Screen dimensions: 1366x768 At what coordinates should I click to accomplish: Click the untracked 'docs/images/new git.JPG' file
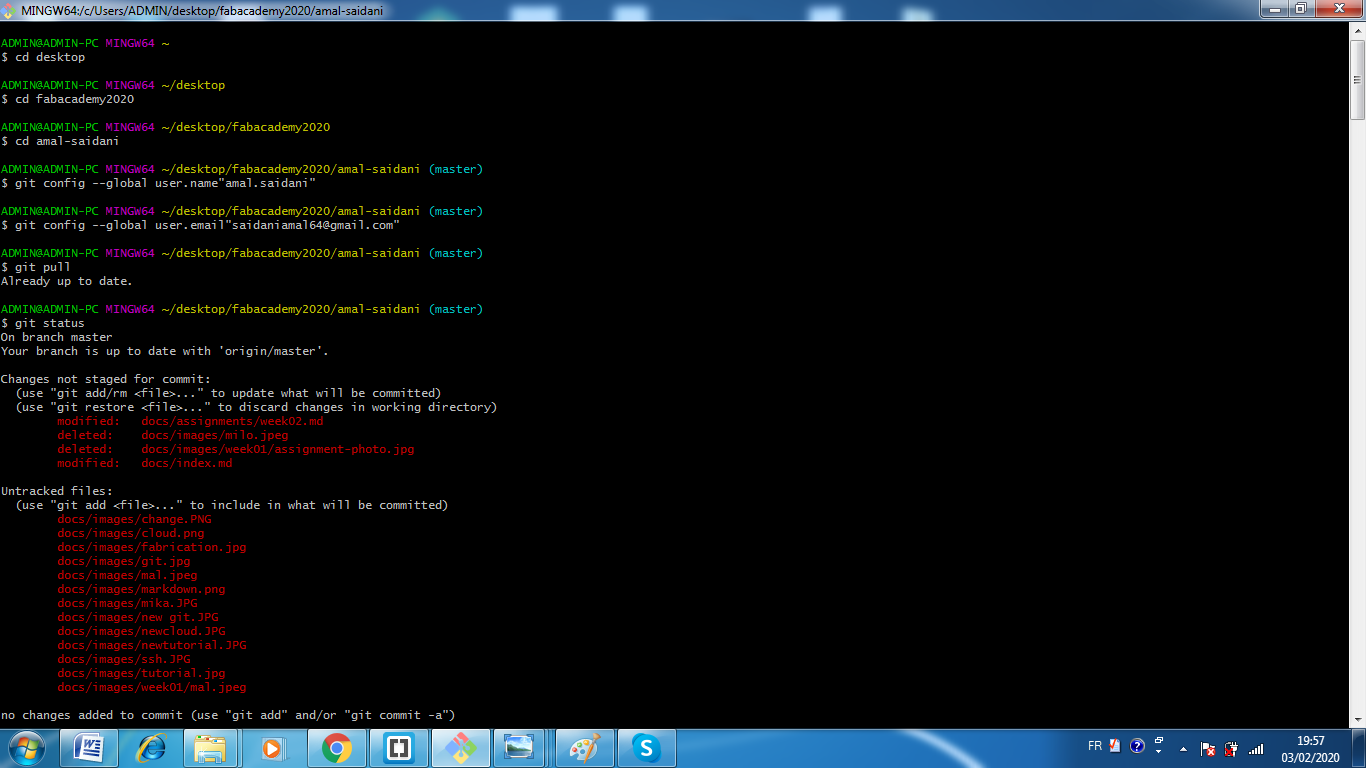[137, 617]
